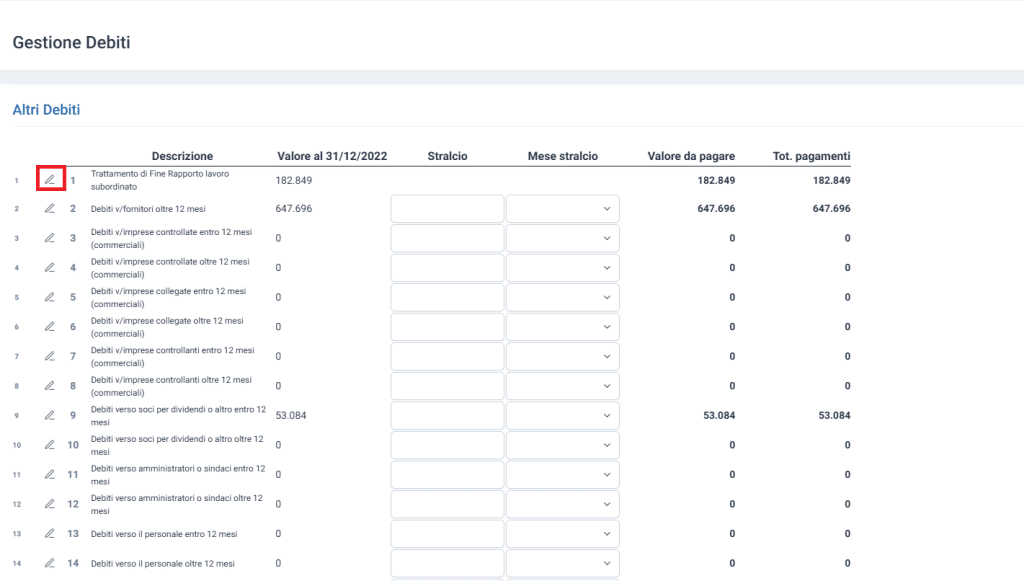Image resolution: width=1024 pixels, height=581 pixels.
Task: Edit row 13 Debiti verso il personale entro
Action: (x=49, y=534)
